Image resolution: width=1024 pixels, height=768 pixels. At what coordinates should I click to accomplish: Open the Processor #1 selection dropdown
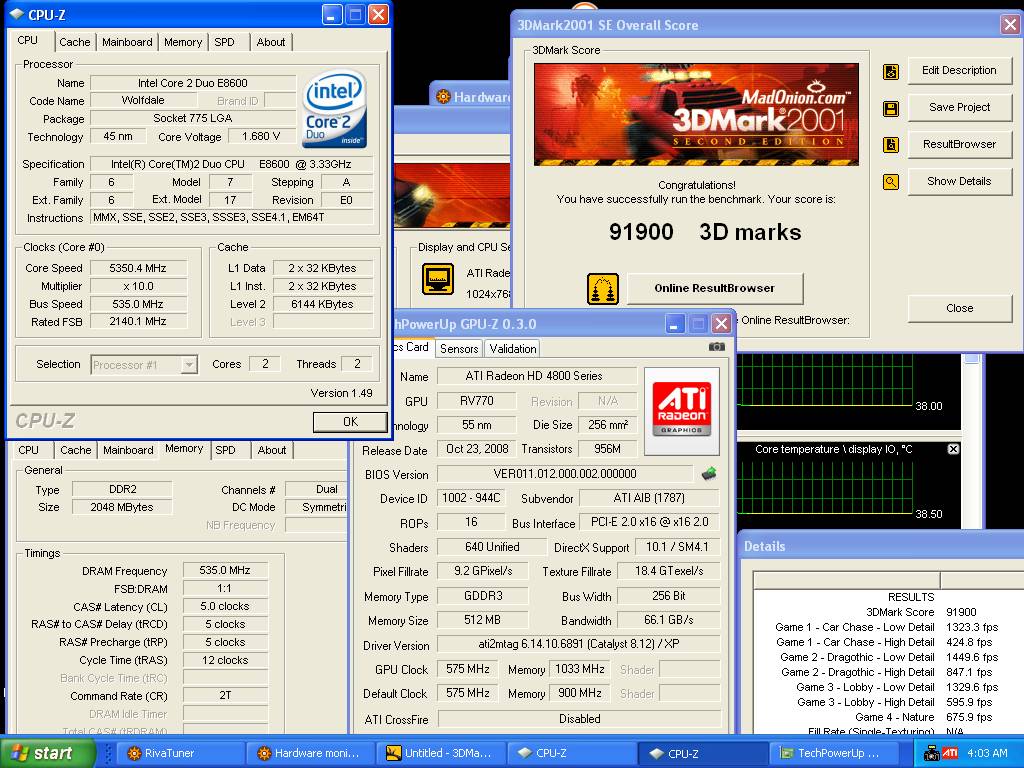click(189, 364)
